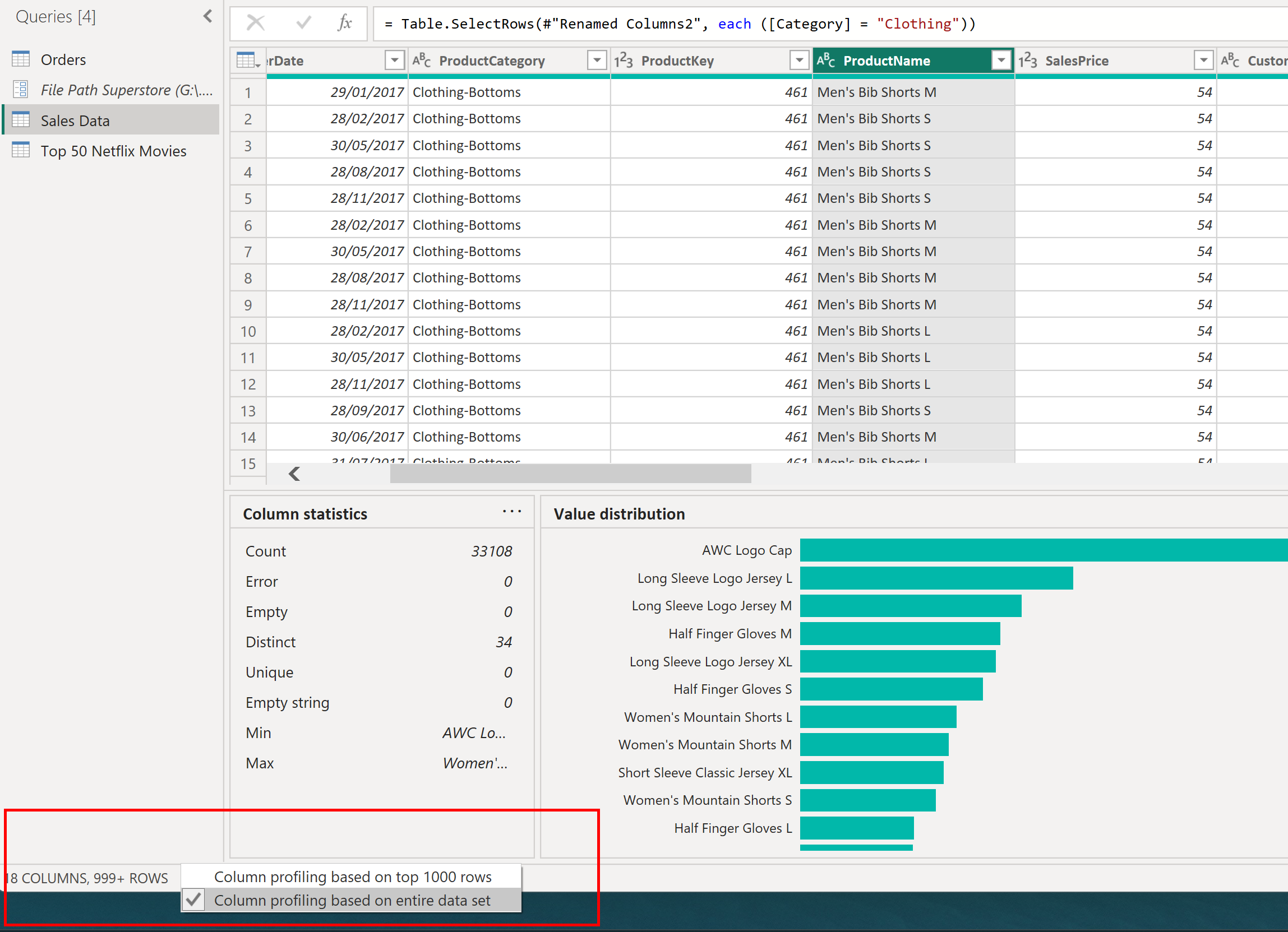Choose column profiling based on top 1000 rows
1288x932 pixels.
point(352,877)
